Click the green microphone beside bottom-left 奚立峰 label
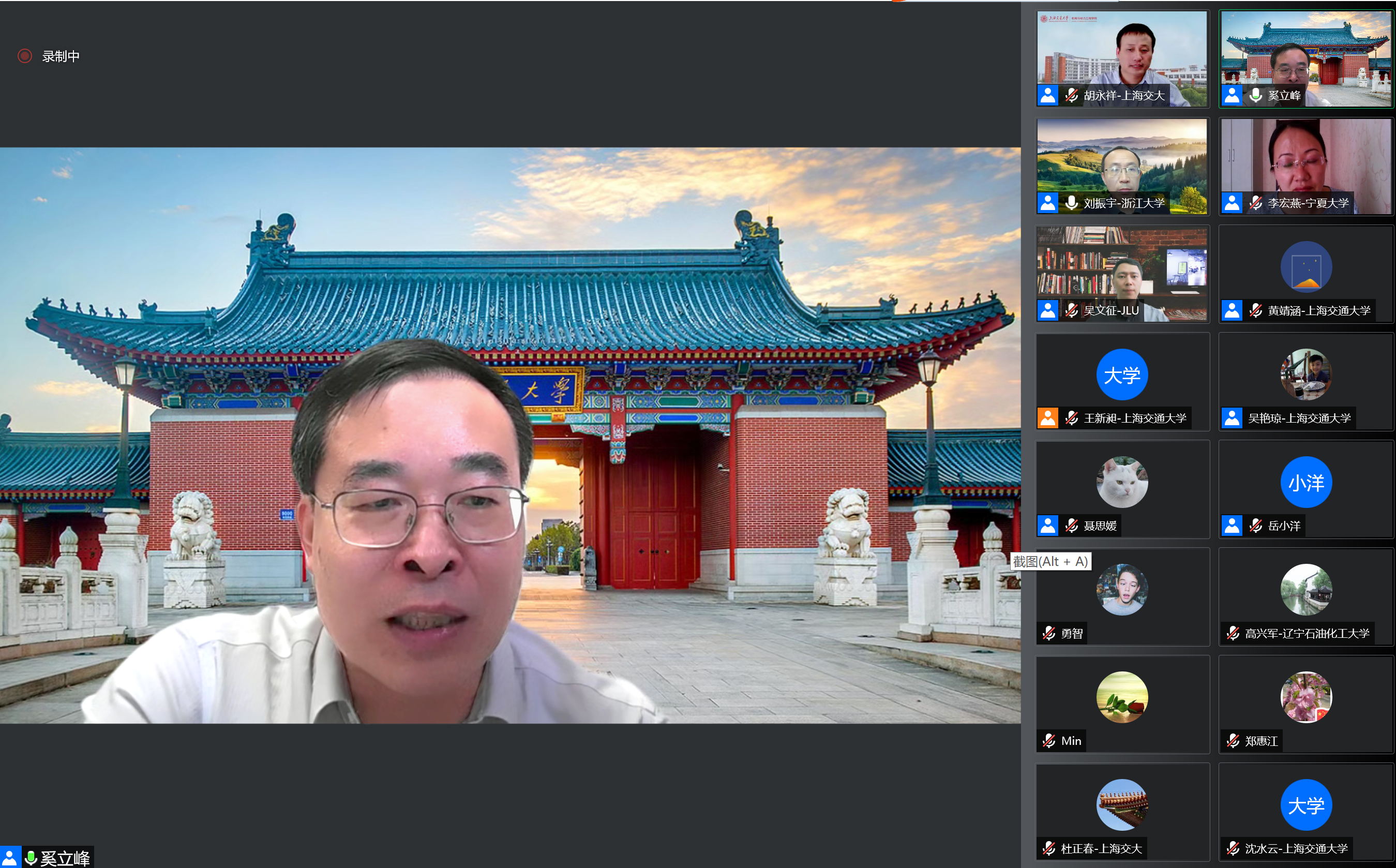1396x868 pixels. [31, 858]
